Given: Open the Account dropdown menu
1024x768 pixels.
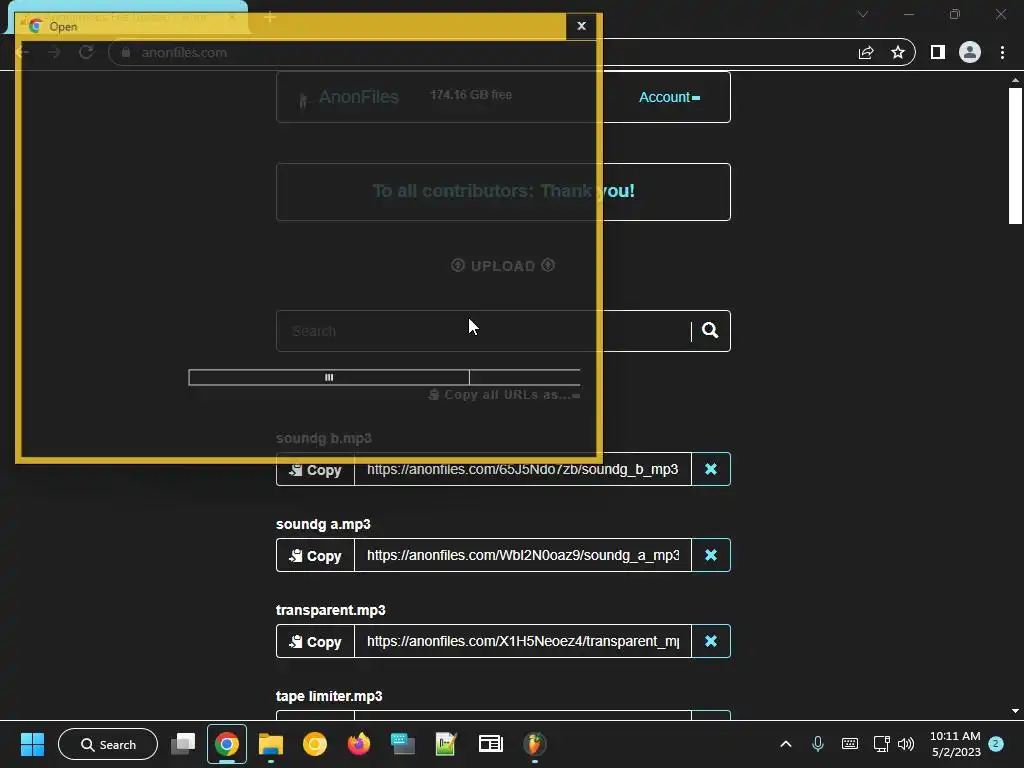Looking at the screenshot, I should point(669,97).
